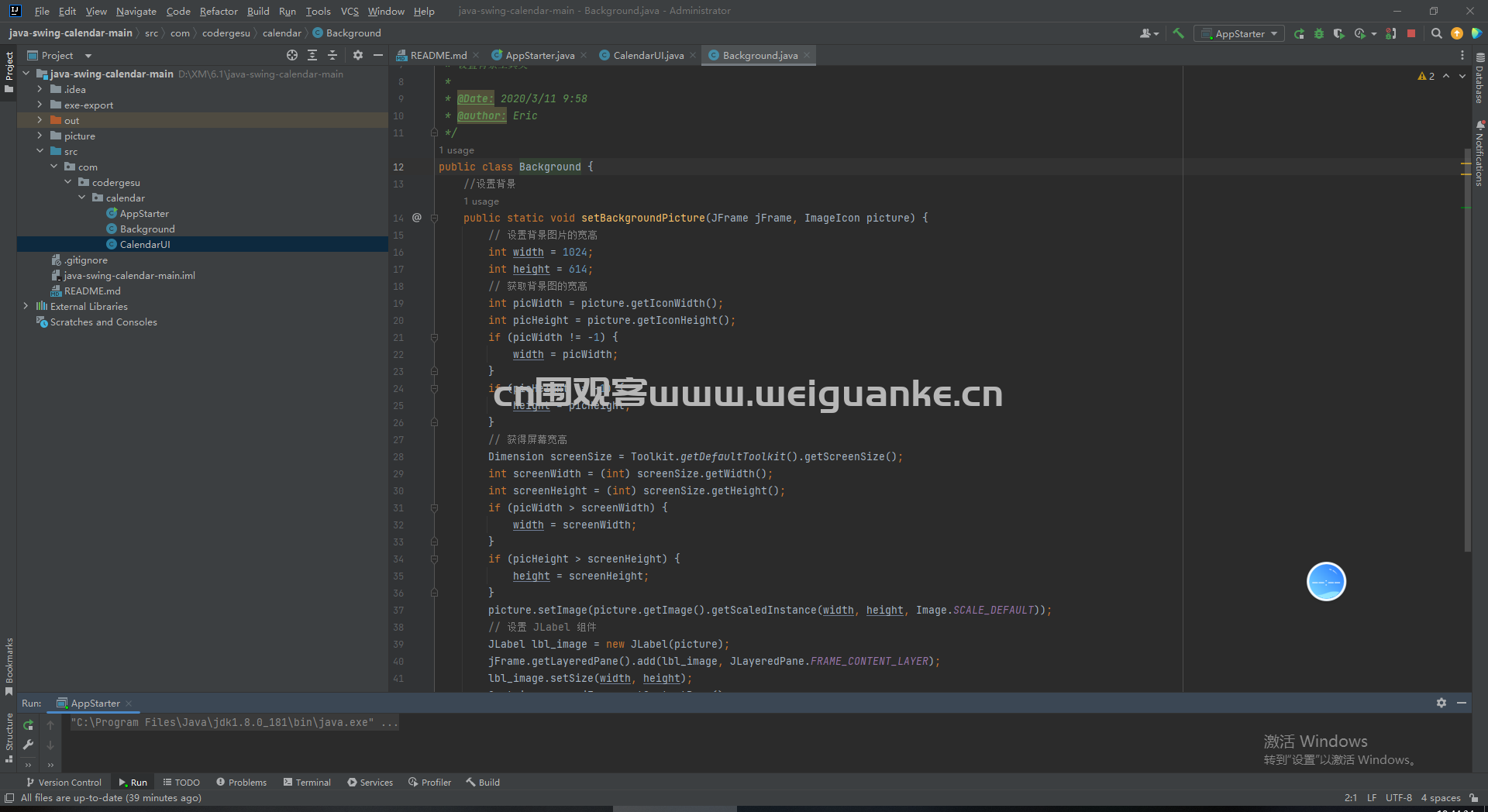Viewport: 1488px width, 812px height.
Task: Open the Terminal tool window
Action: pyautogui.click(x=307, y=783)
